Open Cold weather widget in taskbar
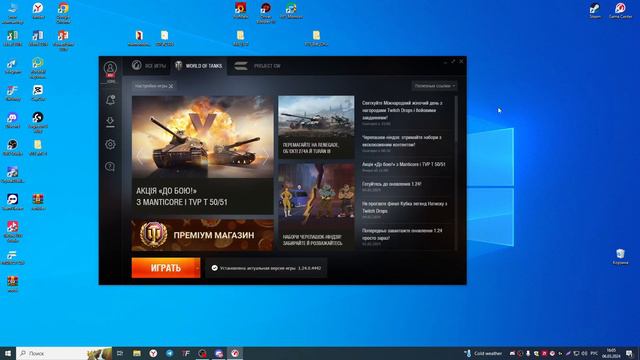 [483, 353]
